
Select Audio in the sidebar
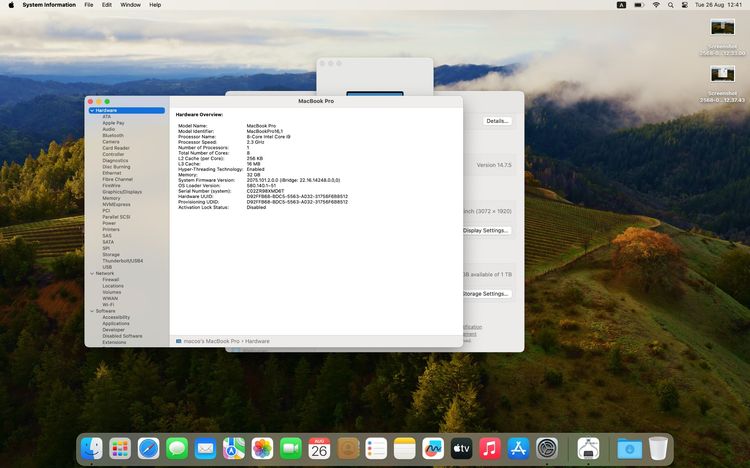[109, 129]
